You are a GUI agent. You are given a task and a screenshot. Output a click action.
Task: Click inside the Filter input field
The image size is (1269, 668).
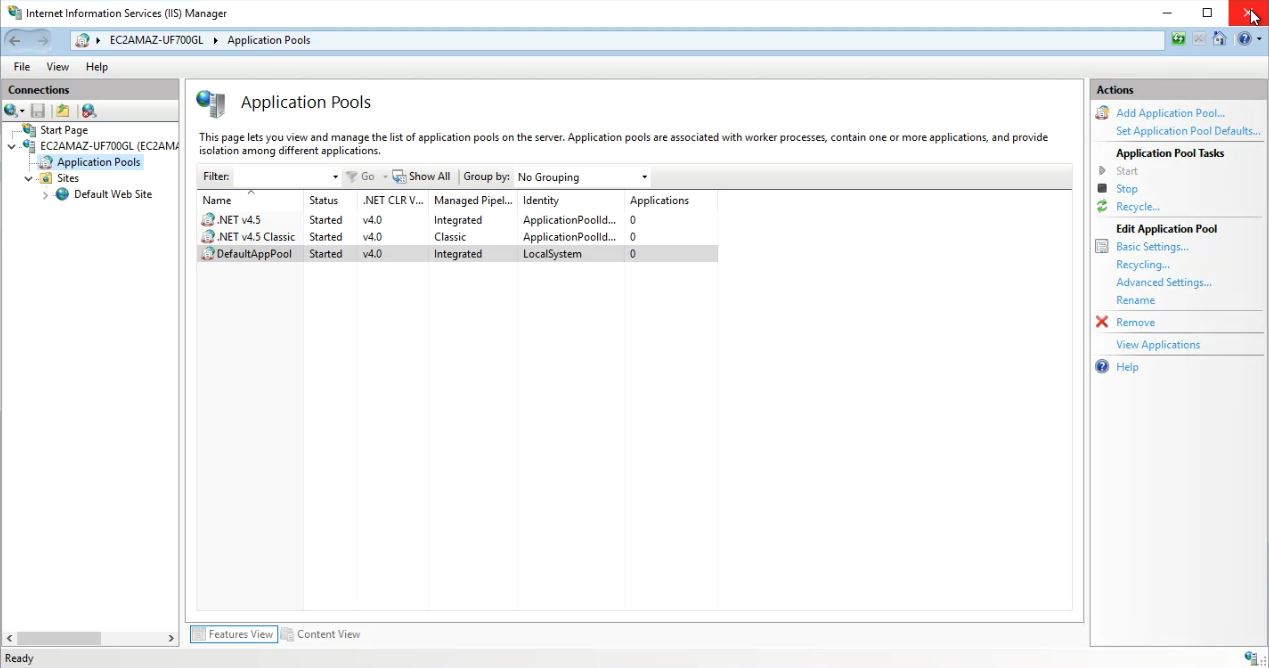pos(281,177)
